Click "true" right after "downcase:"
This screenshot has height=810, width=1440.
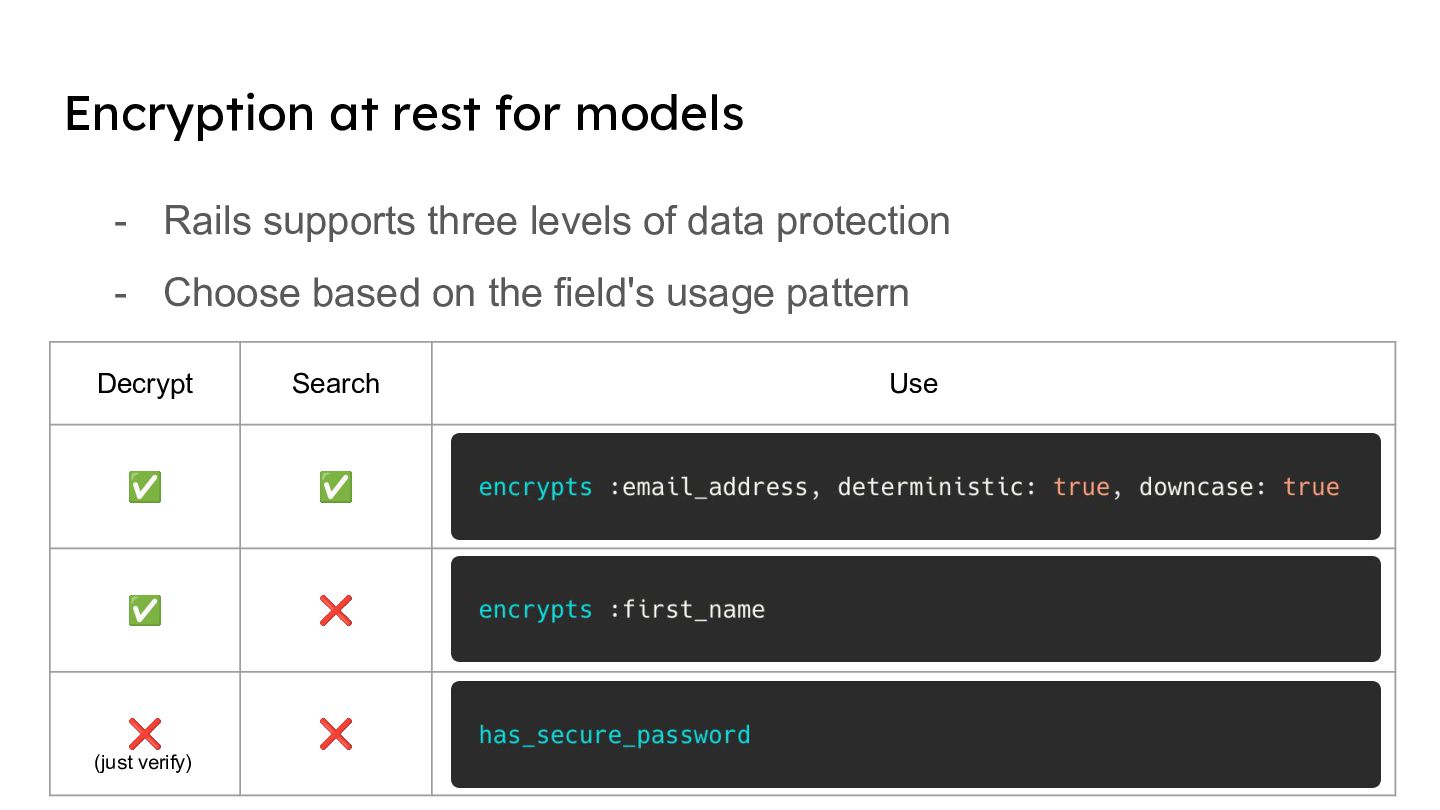(1311, 487)
